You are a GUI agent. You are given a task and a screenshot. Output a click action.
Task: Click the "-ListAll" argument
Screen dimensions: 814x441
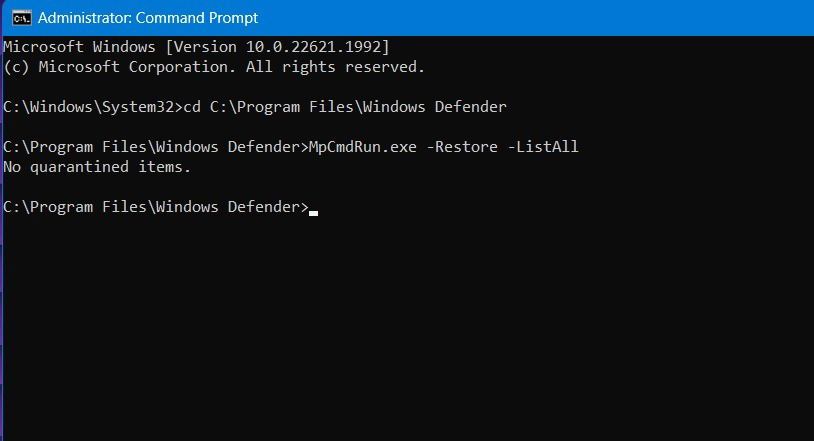tap(544, 147)
